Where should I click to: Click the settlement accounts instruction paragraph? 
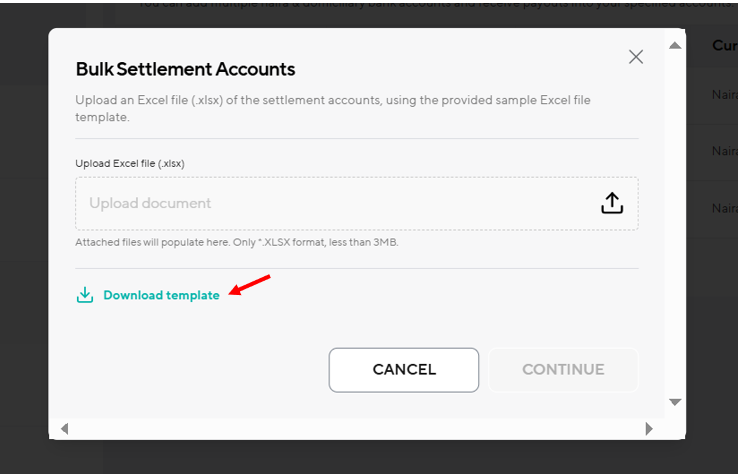tap(333, 109)
